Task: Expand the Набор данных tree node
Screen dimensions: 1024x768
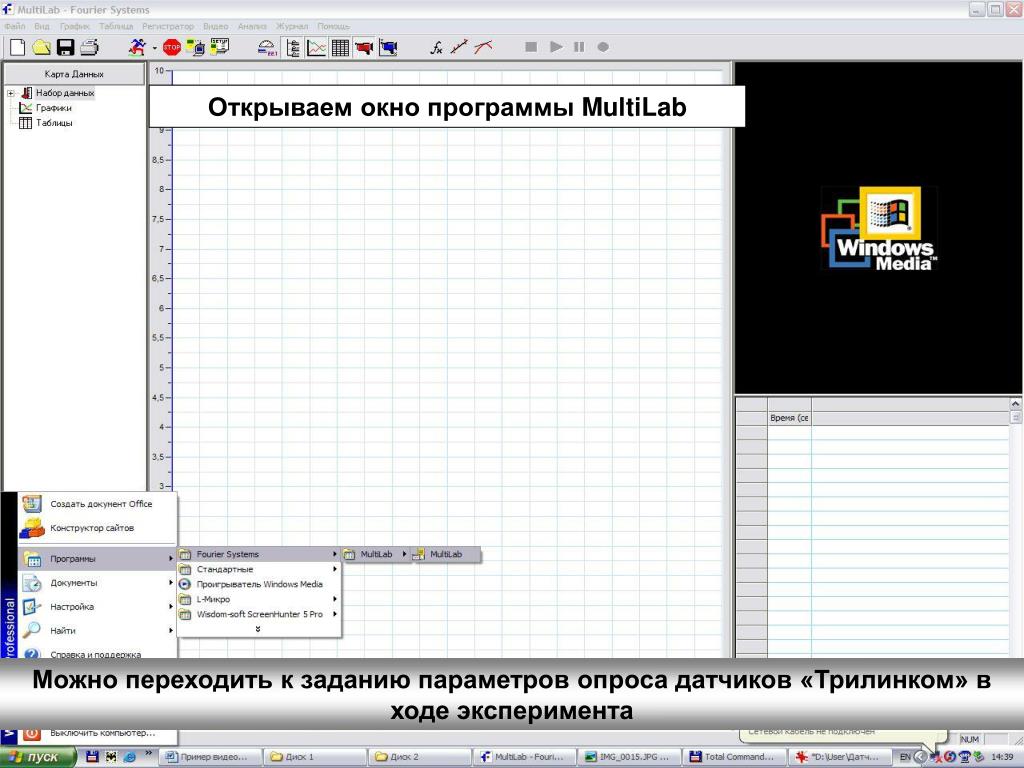Action: pyautogui.click(x=11, y=93)
